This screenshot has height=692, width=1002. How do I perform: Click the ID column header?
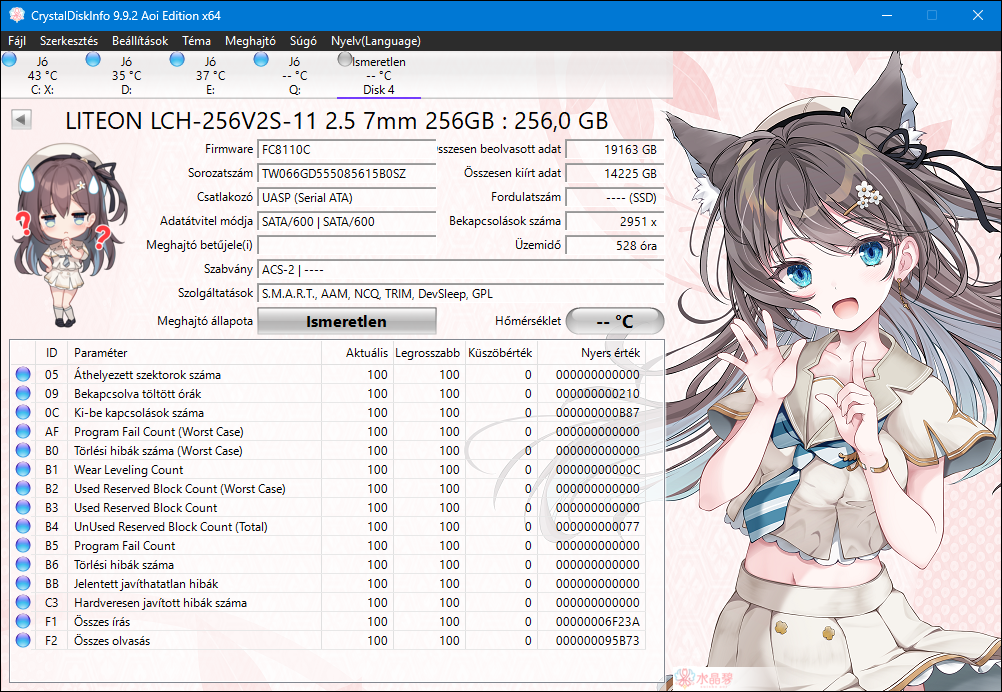click(x=52, y=353)
